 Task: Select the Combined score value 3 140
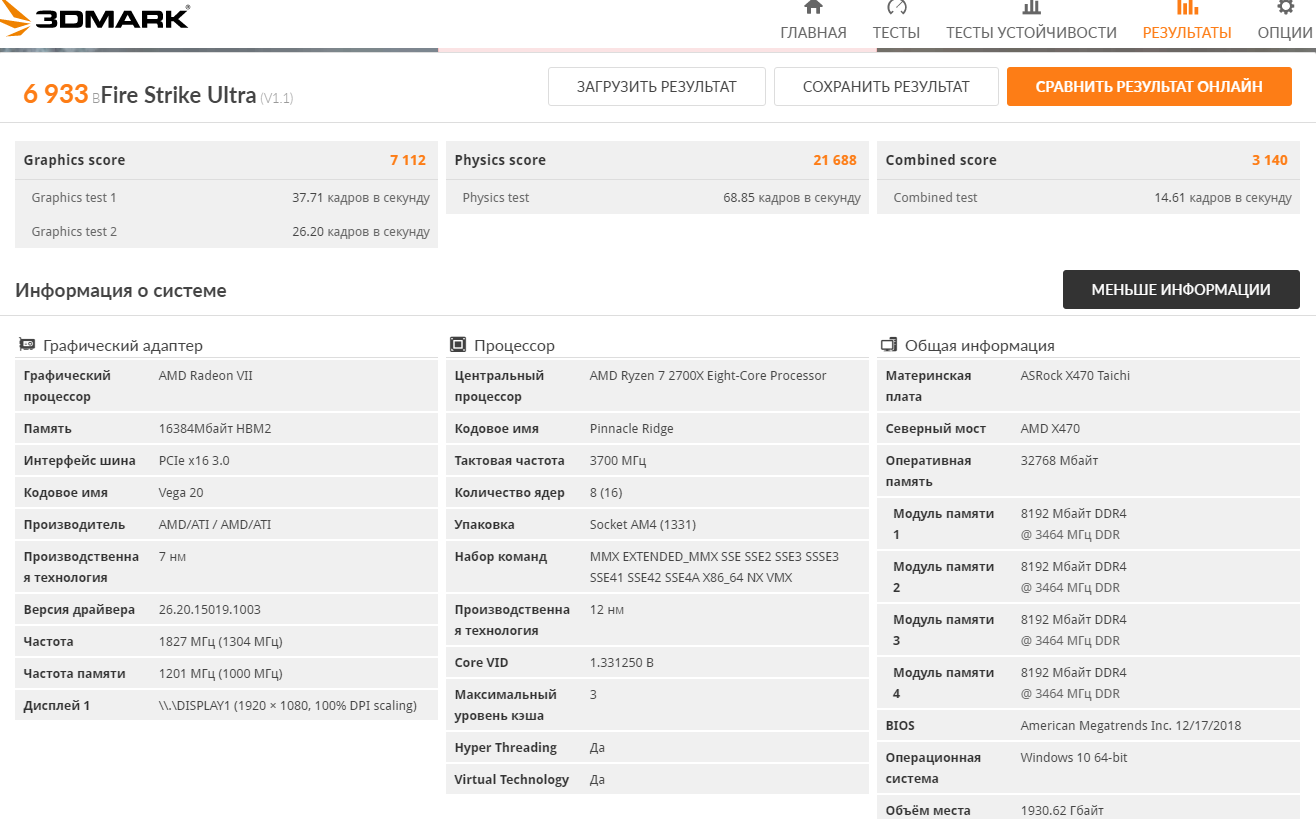[1270, 160]
